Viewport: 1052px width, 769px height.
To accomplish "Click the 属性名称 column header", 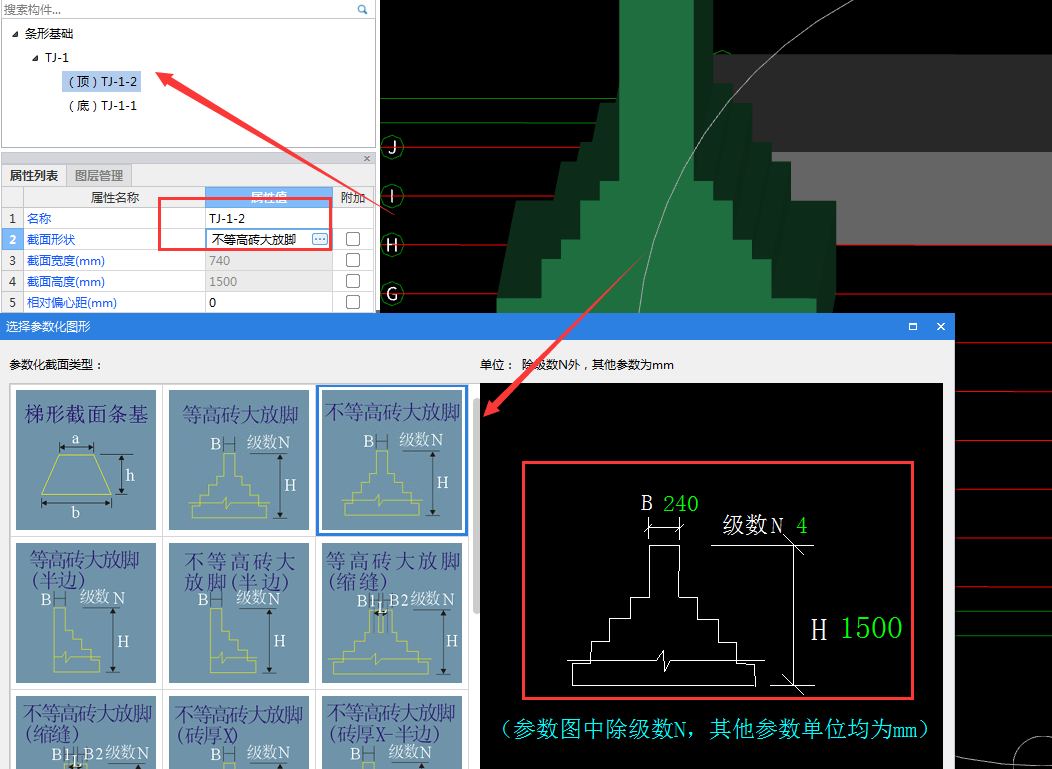I will click(x=115, y=197).
